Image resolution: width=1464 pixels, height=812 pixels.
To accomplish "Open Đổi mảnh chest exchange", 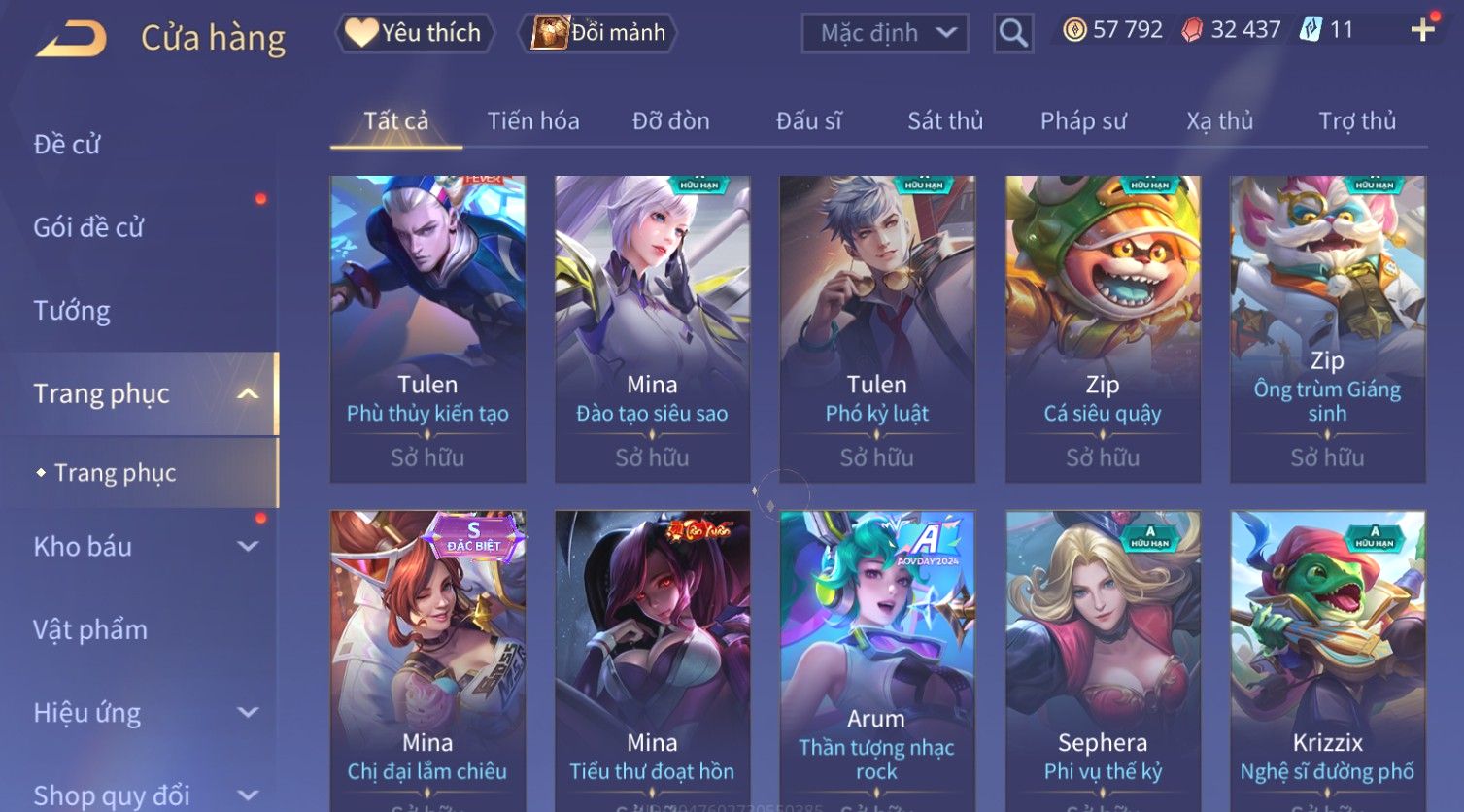I will (598, 33).
